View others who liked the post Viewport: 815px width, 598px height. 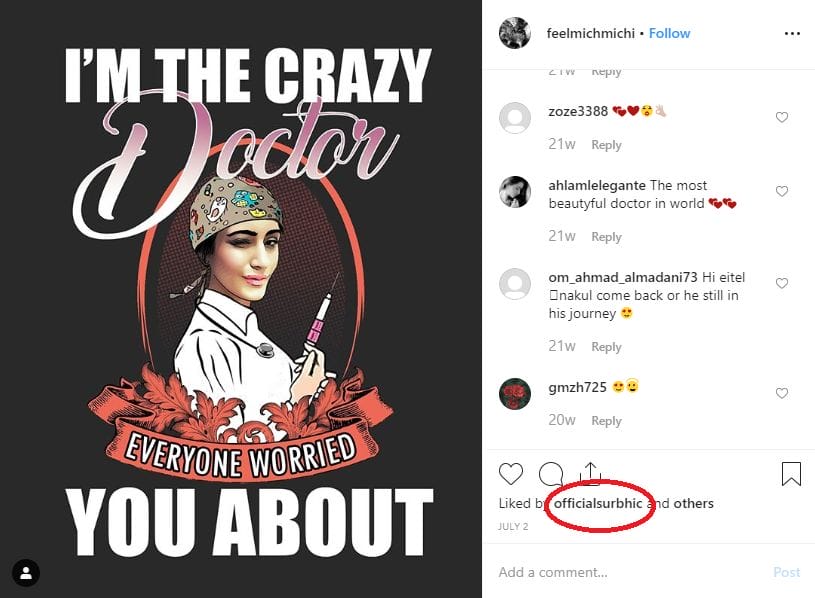(693, 503)
